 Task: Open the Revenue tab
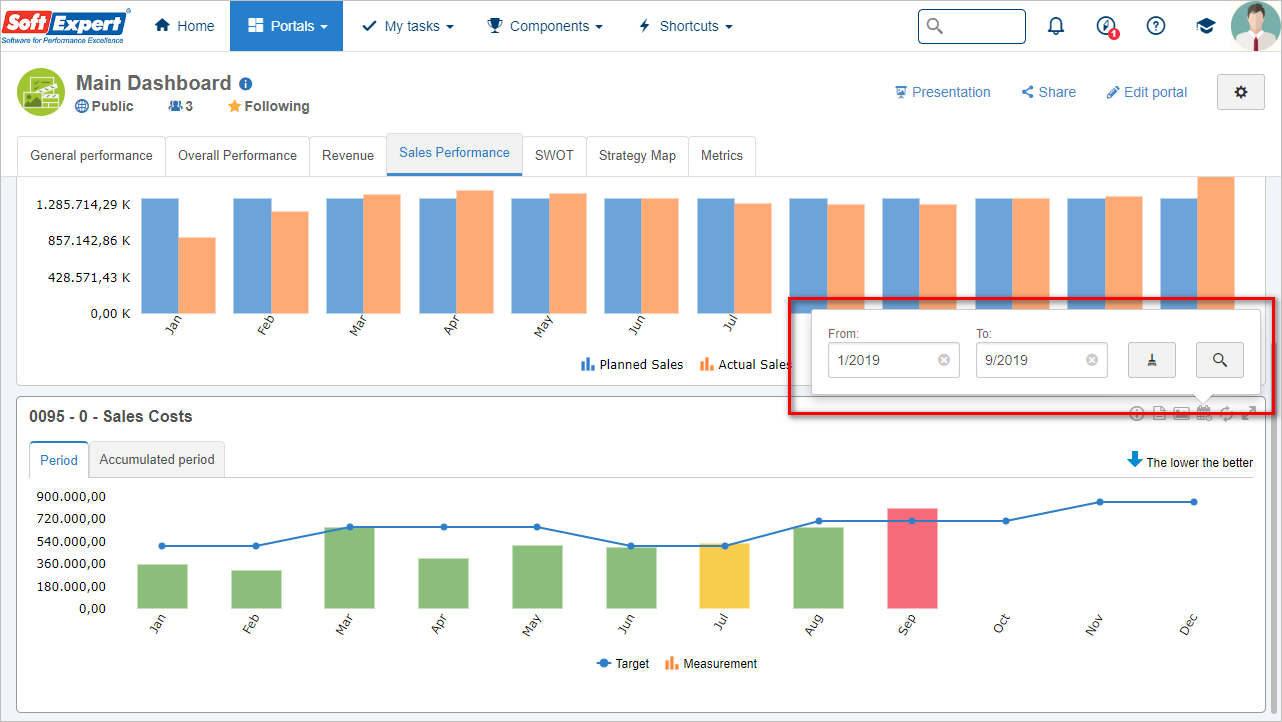[348, 156]
